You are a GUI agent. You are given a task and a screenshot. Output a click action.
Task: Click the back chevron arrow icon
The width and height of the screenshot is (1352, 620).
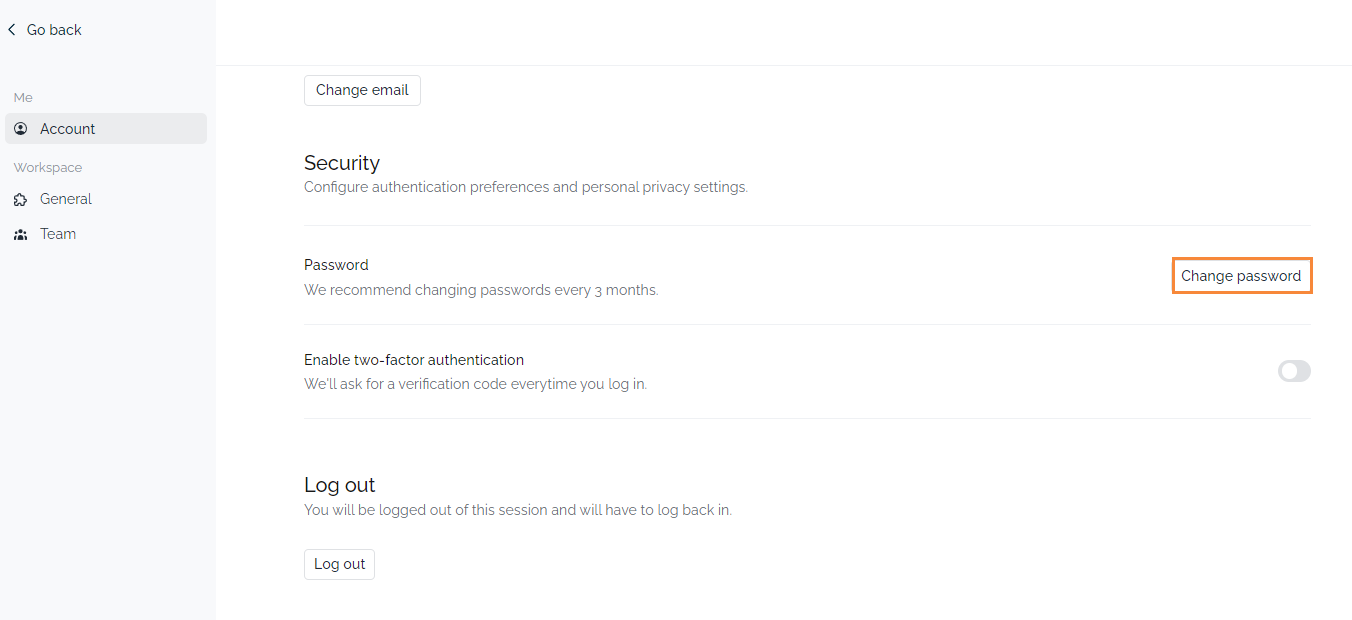coord(12,30)
